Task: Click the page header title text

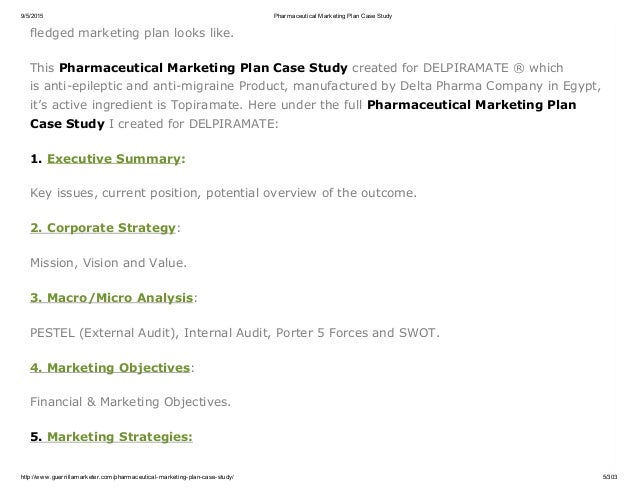Action: point(320,13)
